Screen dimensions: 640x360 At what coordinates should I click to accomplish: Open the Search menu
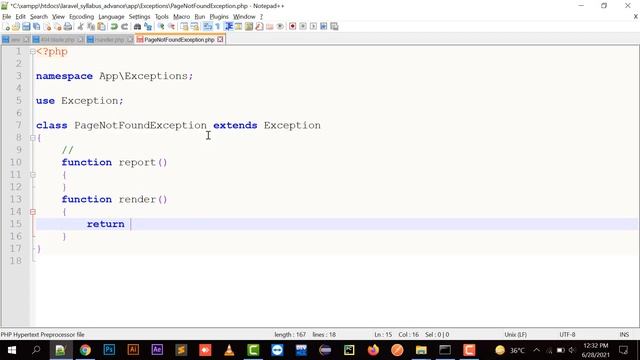click(39, 17)
